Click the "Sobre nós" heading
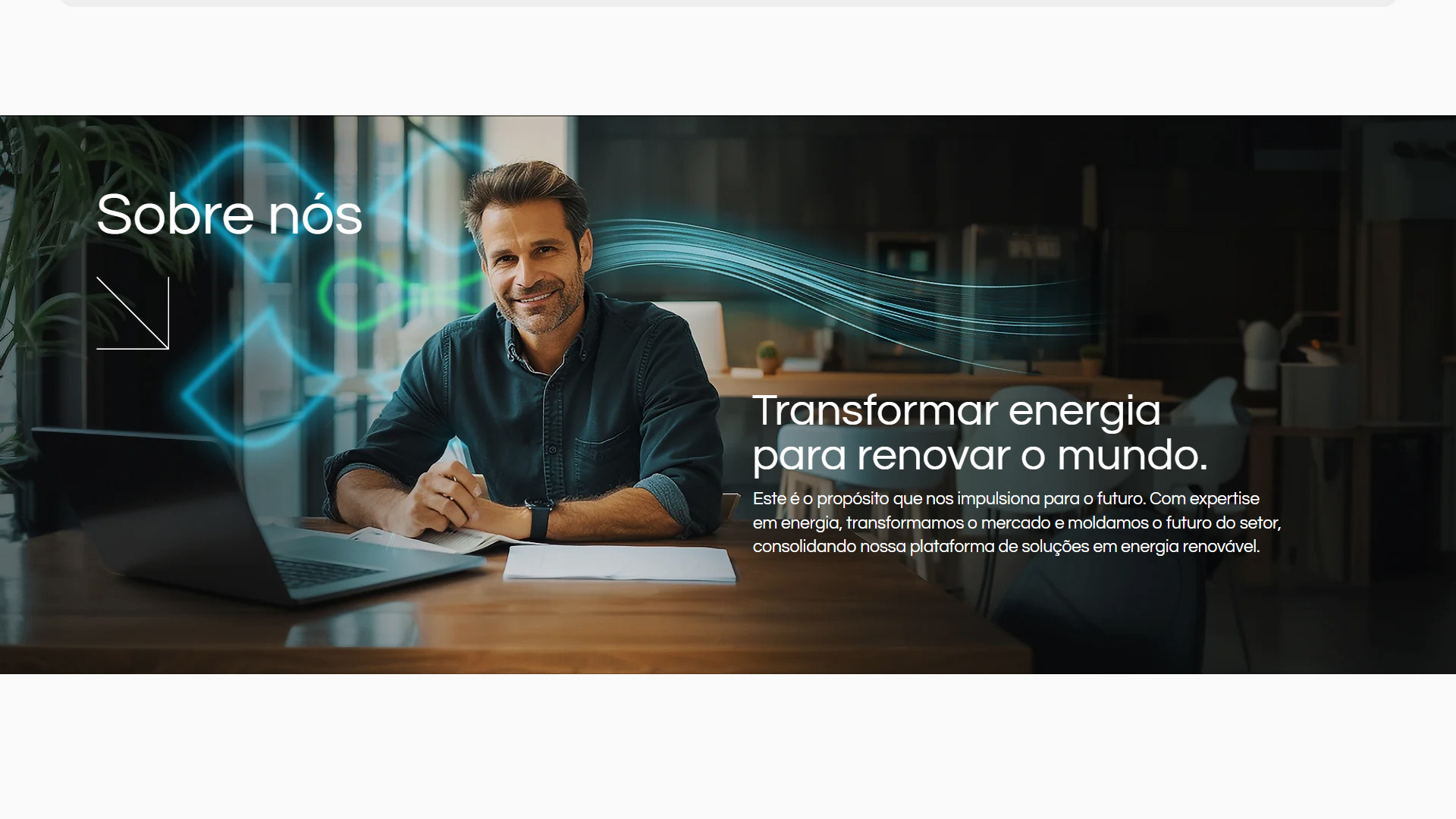Image resolution: width=1456 pixels, height=819 pixels. [229, 214]
